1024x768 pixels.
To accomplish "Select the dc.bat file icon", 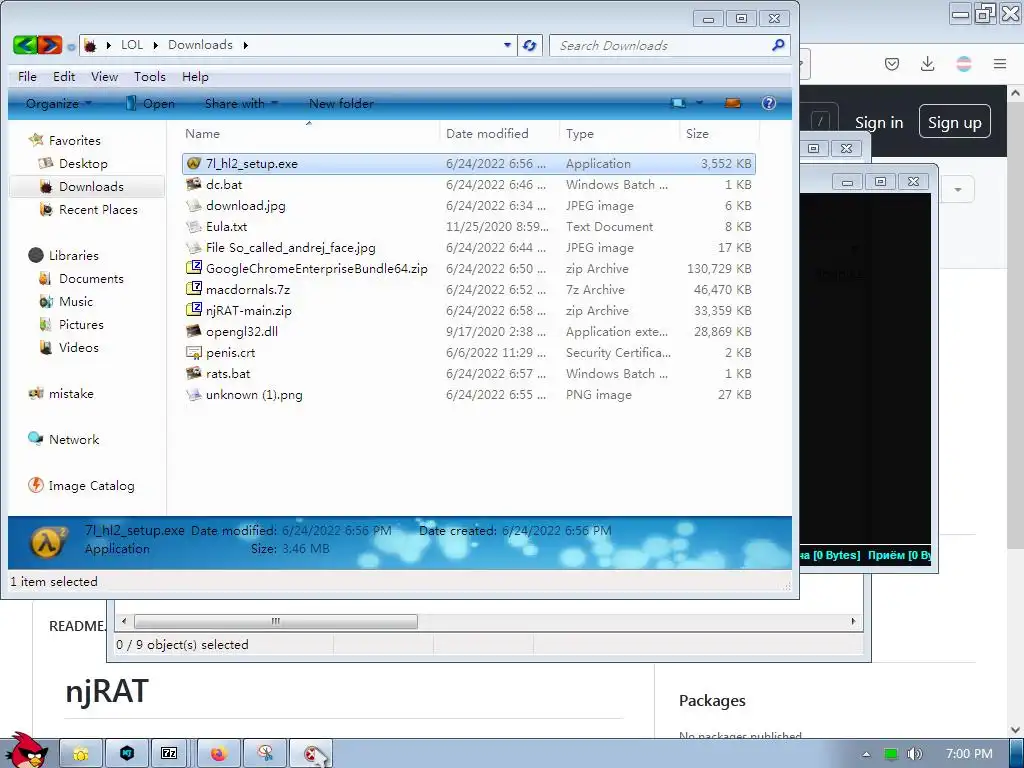I will 193,184.
